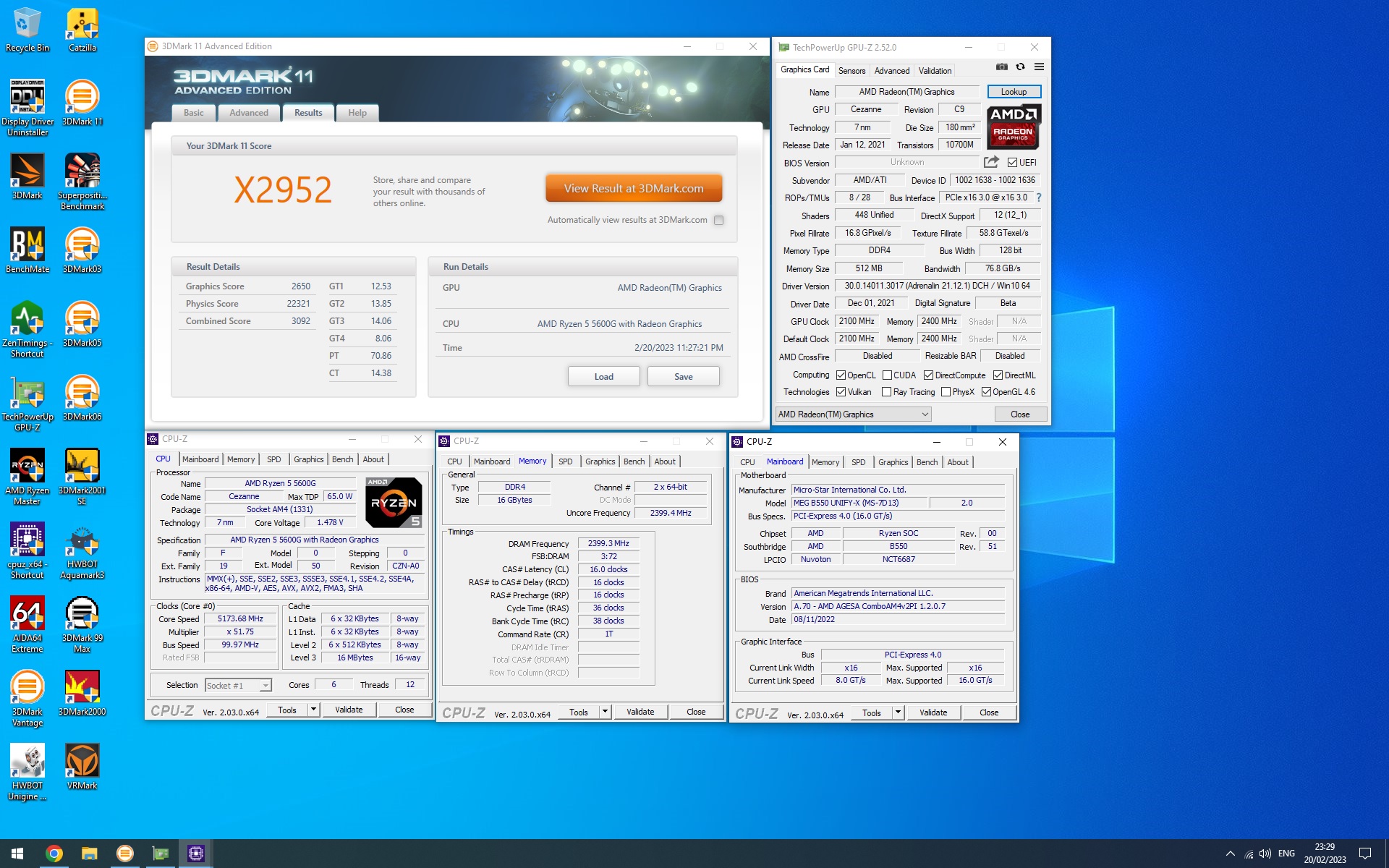This screenshot has height=868, width=1389.
Task: Click the Close button in GPU-Z
Action: tap(1020, 414)
